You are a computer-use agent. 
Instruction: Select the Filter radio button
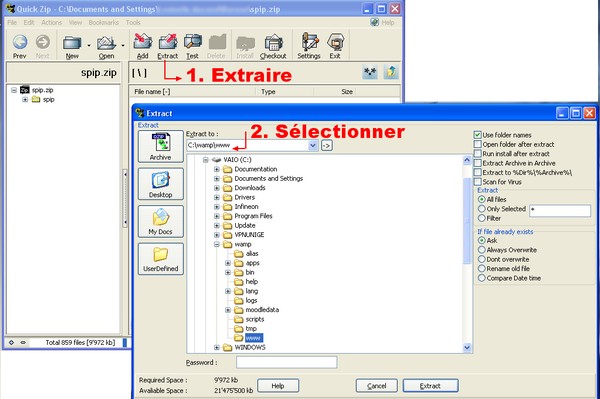point(482,218)
